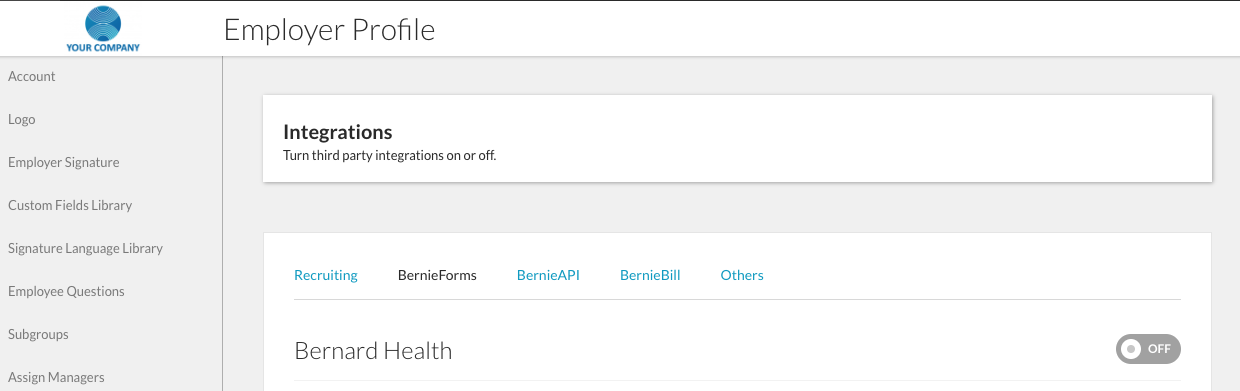1240x391 pixels.
Task: Go to Assign Managers
Action: coord(56,377)
